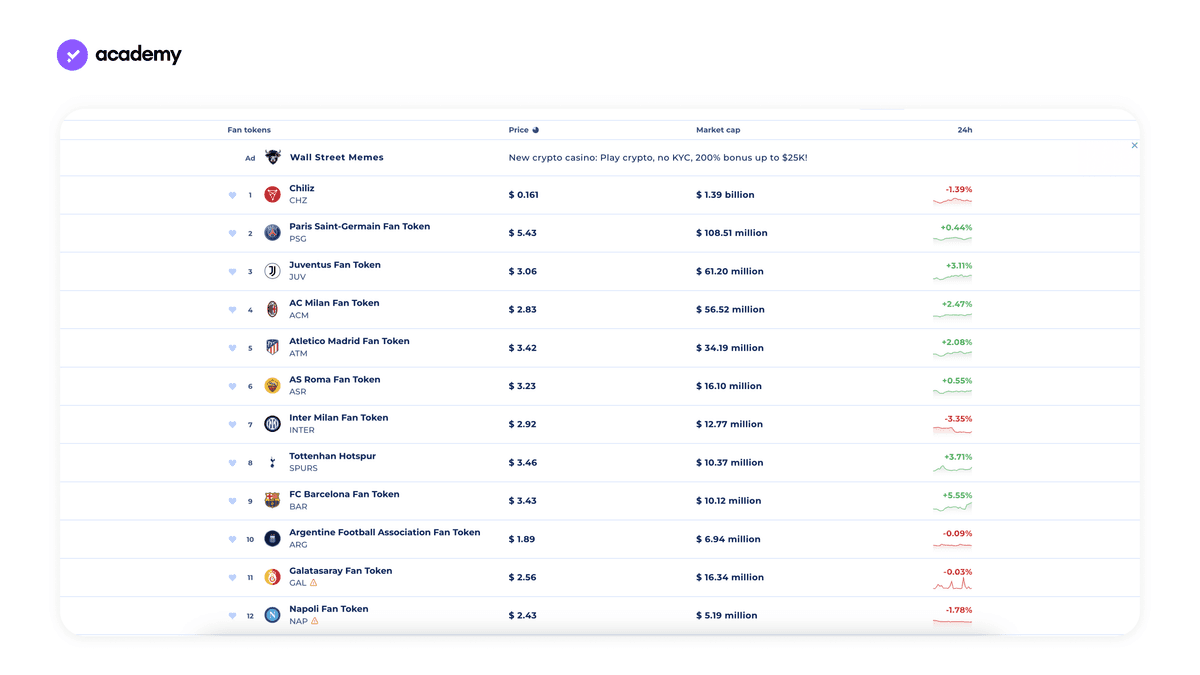Click the FC Barcelona token logo

(x=272, y=500)
